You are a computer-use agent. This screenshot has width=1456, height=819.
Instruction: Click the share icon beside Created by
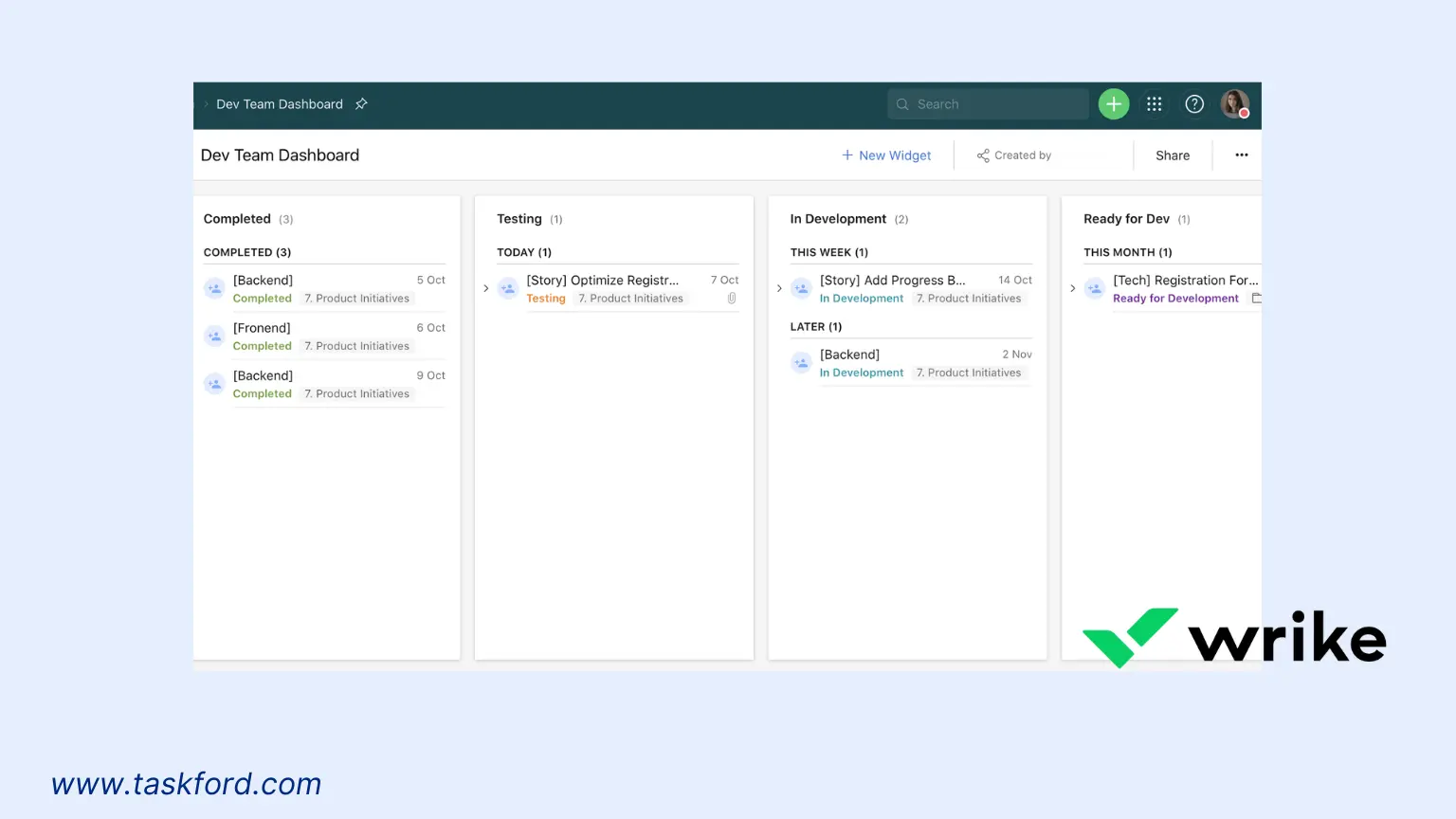pos(981,155)
